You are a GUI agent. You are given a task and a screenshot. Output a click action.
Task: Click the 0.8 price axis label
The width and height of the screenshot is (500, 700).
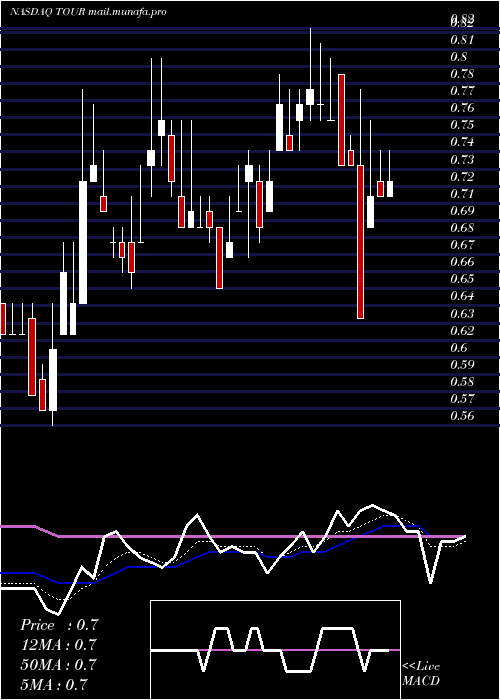coord(458,57)
